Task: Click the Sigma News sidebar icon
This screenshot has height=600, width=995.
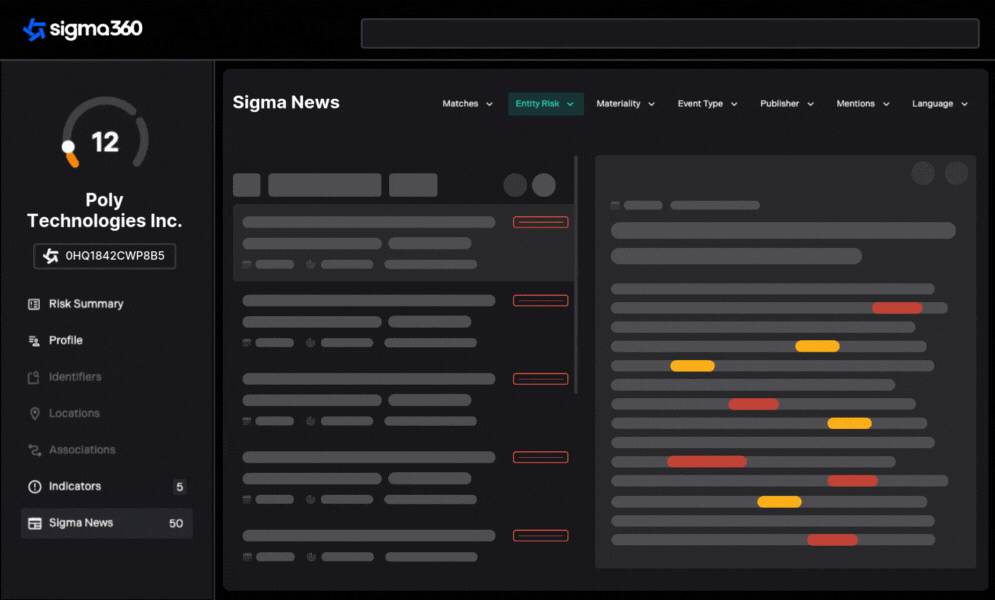Action: 34,523
